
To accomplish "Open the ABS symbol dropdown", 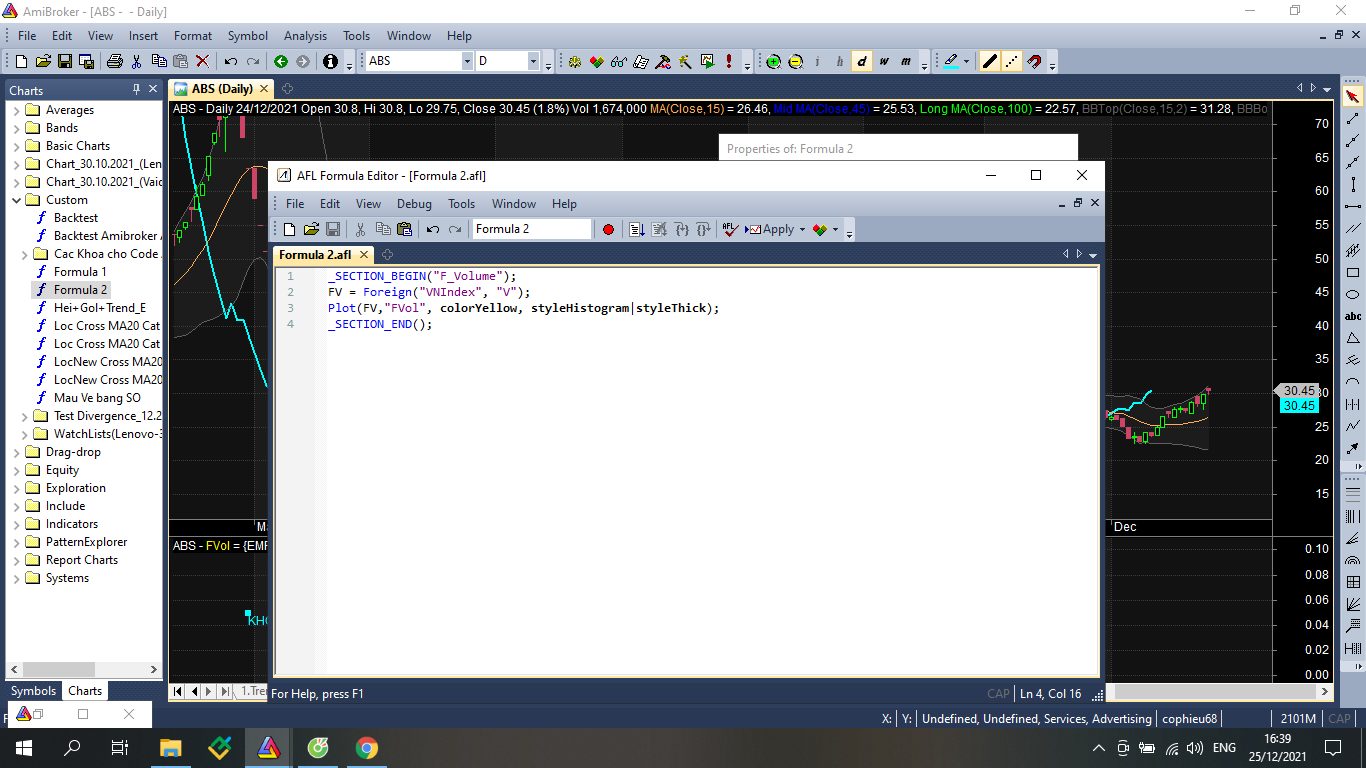I will pyautogui.click(x=467, y=62).
